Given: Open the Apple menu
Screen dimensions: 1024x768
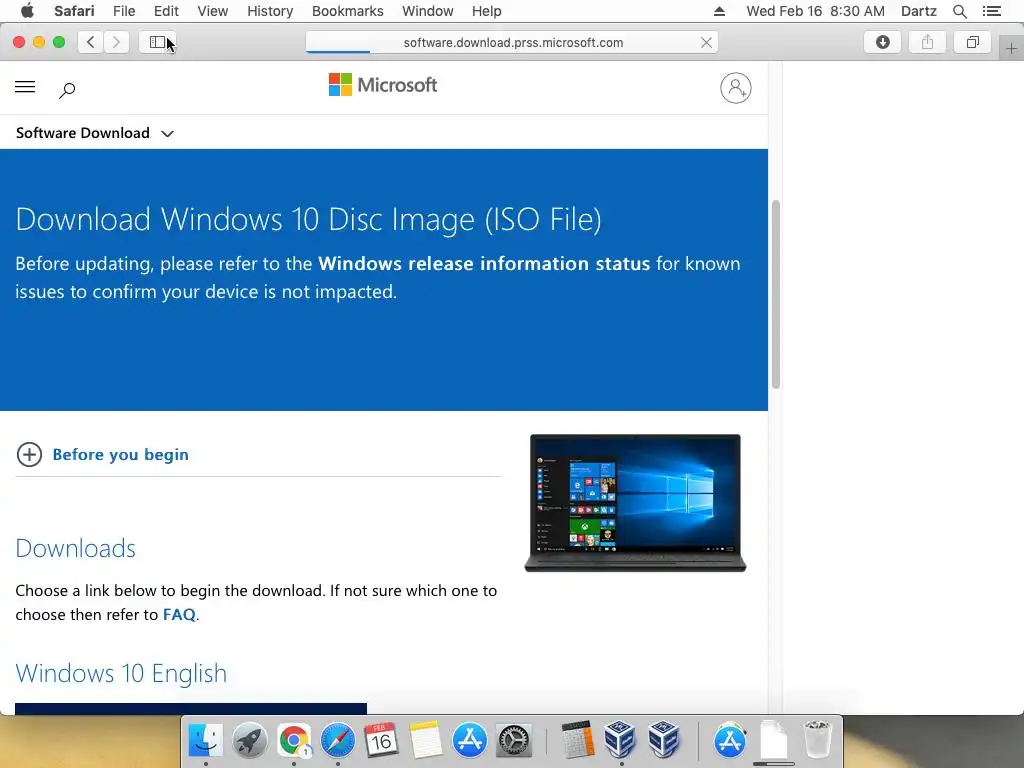Looking at the screenshot, I should click(x=27, y=11).
